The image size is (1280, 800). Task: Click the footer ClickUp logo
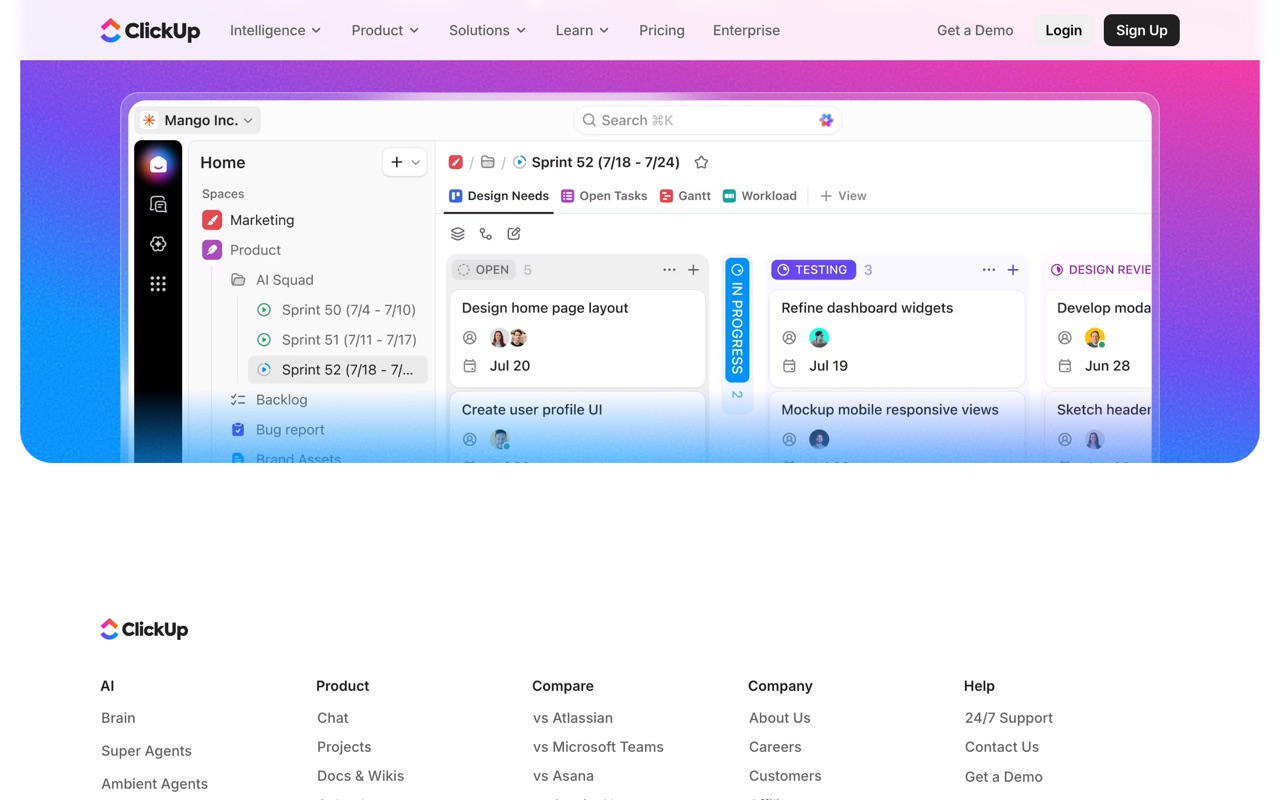click(x=144, y=629)
